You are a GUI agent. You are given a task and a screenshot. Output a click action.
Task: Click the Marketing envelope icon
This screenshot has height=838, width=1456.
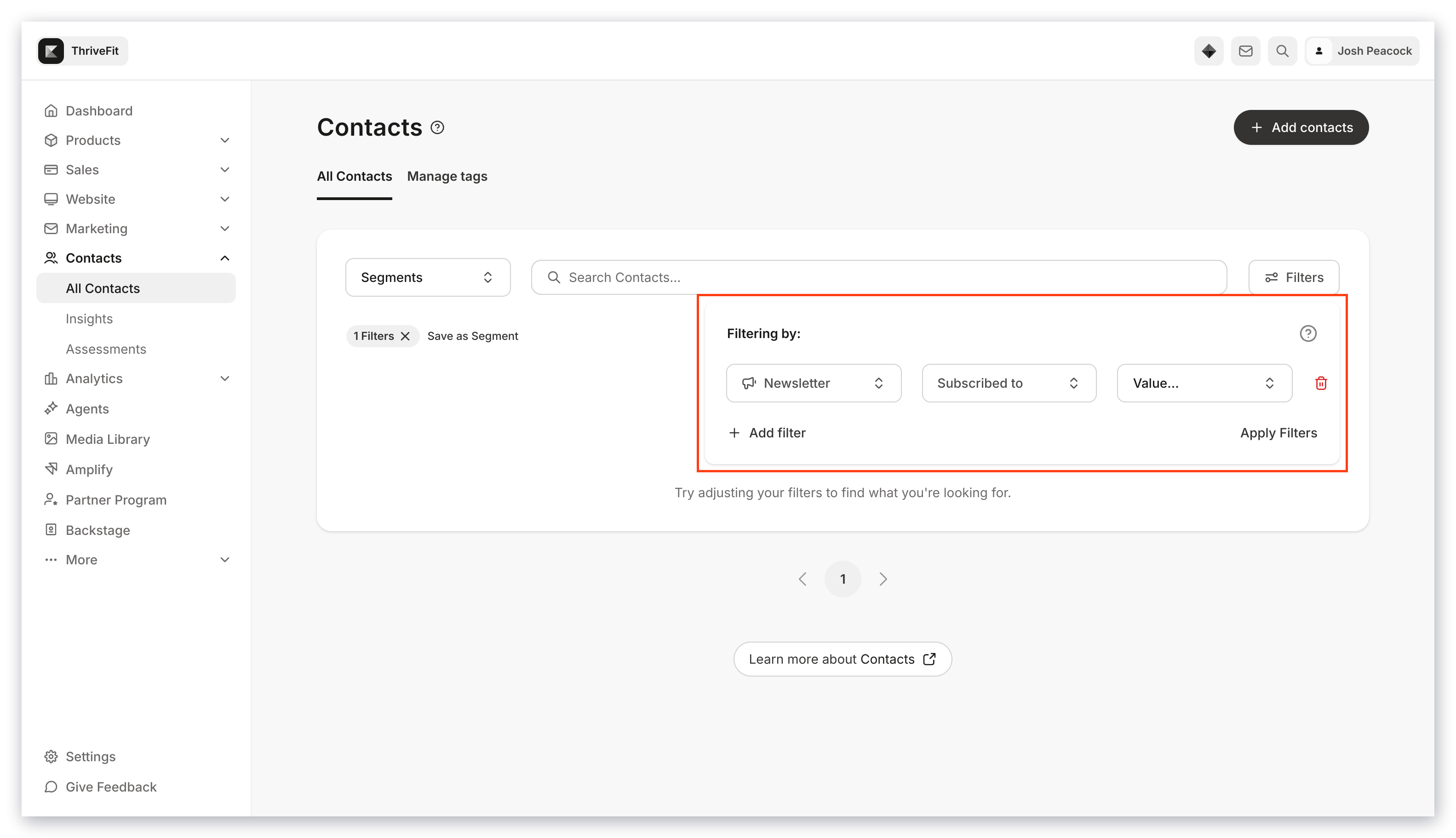[51, 228]
